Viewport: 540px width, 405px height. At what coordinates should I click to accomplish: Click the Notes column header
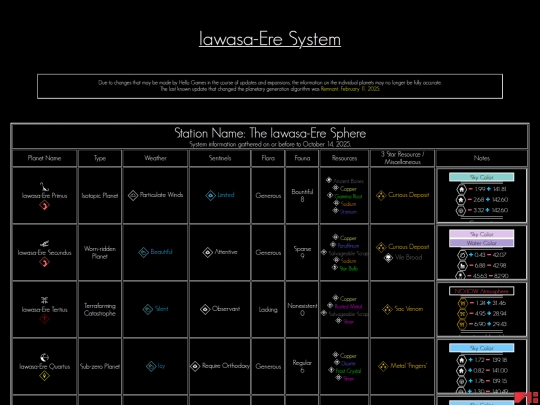click(481, 158)
